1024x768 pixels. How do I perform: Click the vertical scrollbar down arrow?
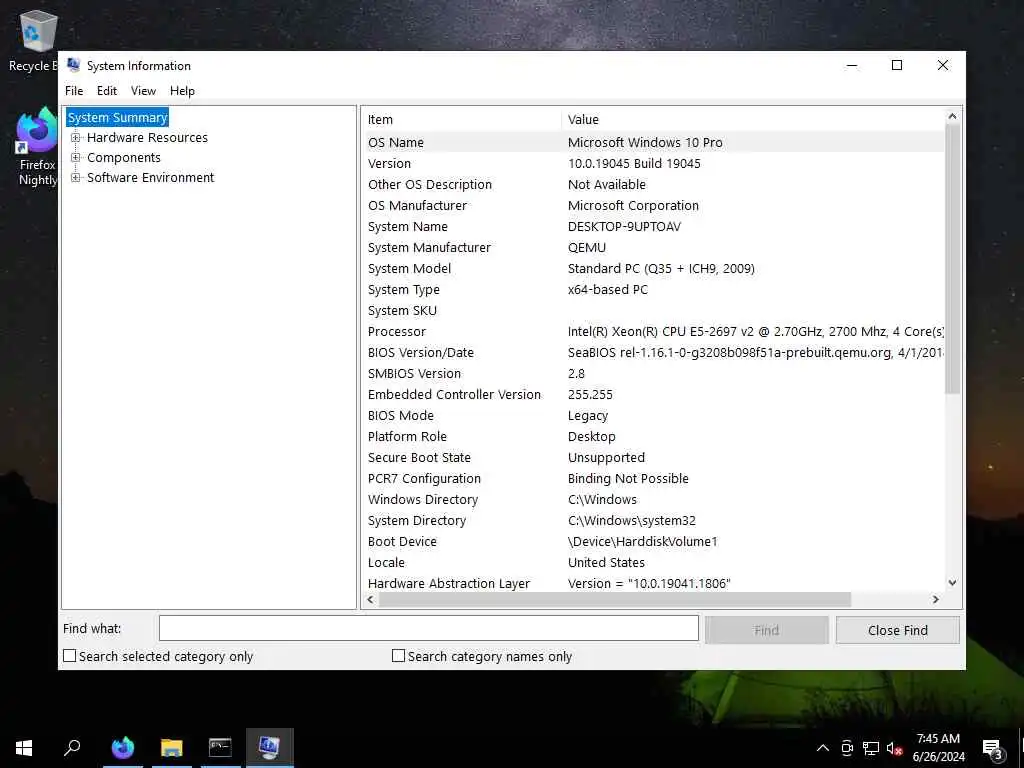coord(952,583)
